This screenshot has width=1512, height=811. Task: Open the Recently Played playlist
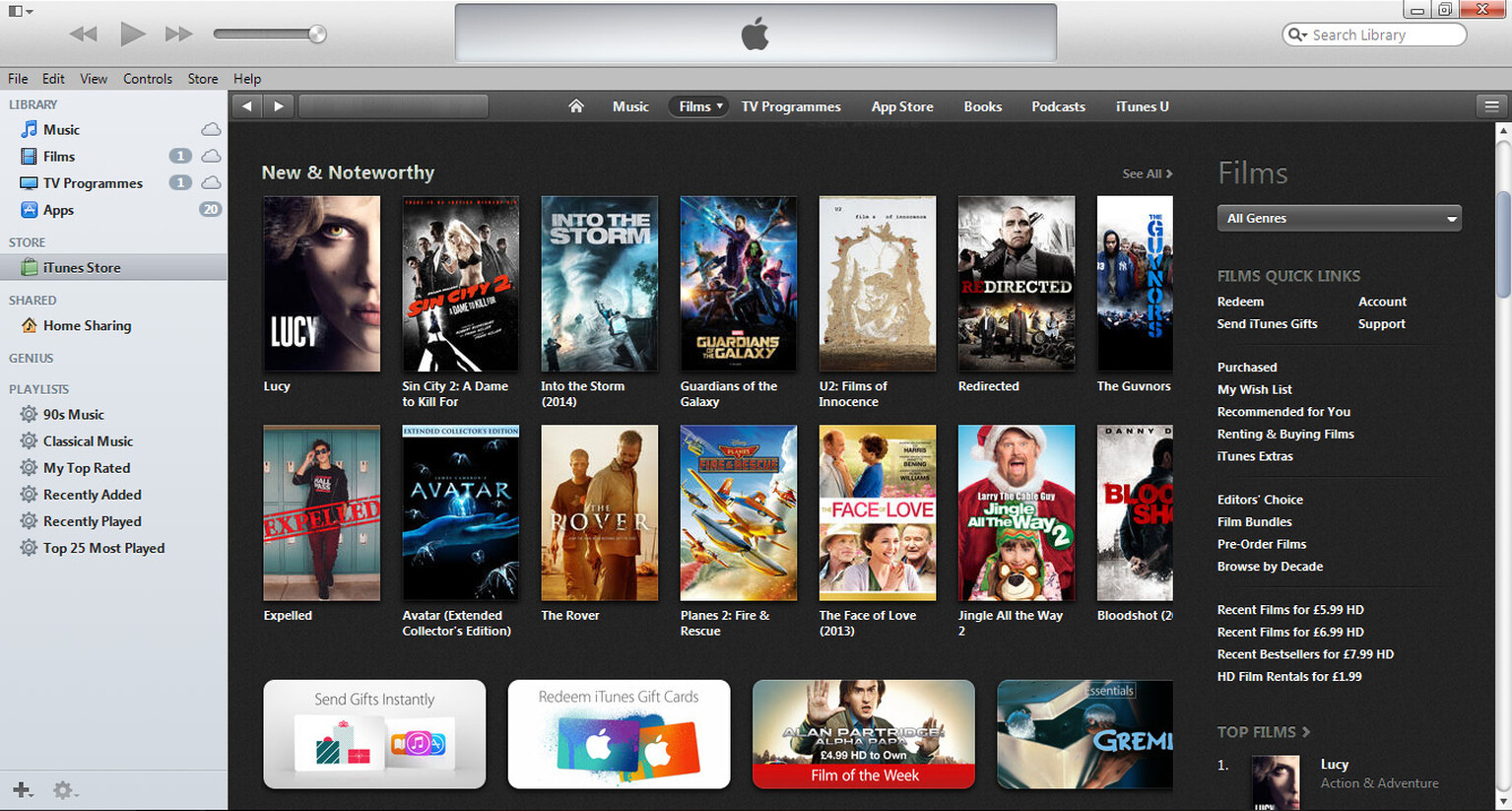[x=92, y=520]
